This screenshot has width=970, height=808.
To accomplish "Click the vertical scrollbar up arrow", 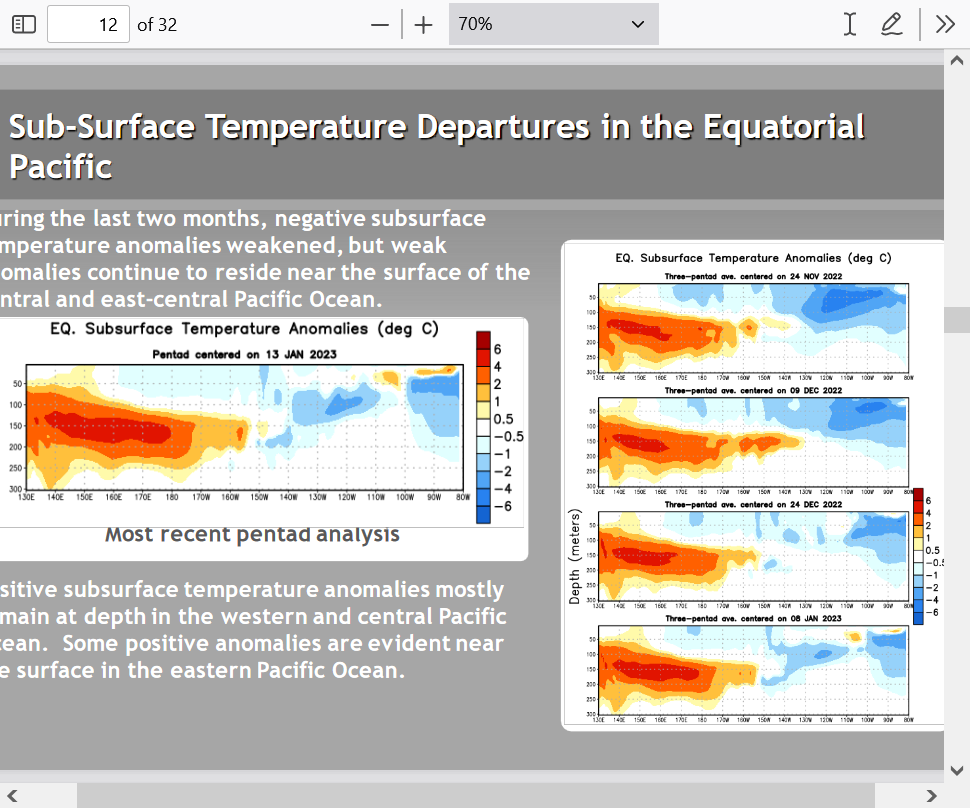I will click(x=956, y=61).
